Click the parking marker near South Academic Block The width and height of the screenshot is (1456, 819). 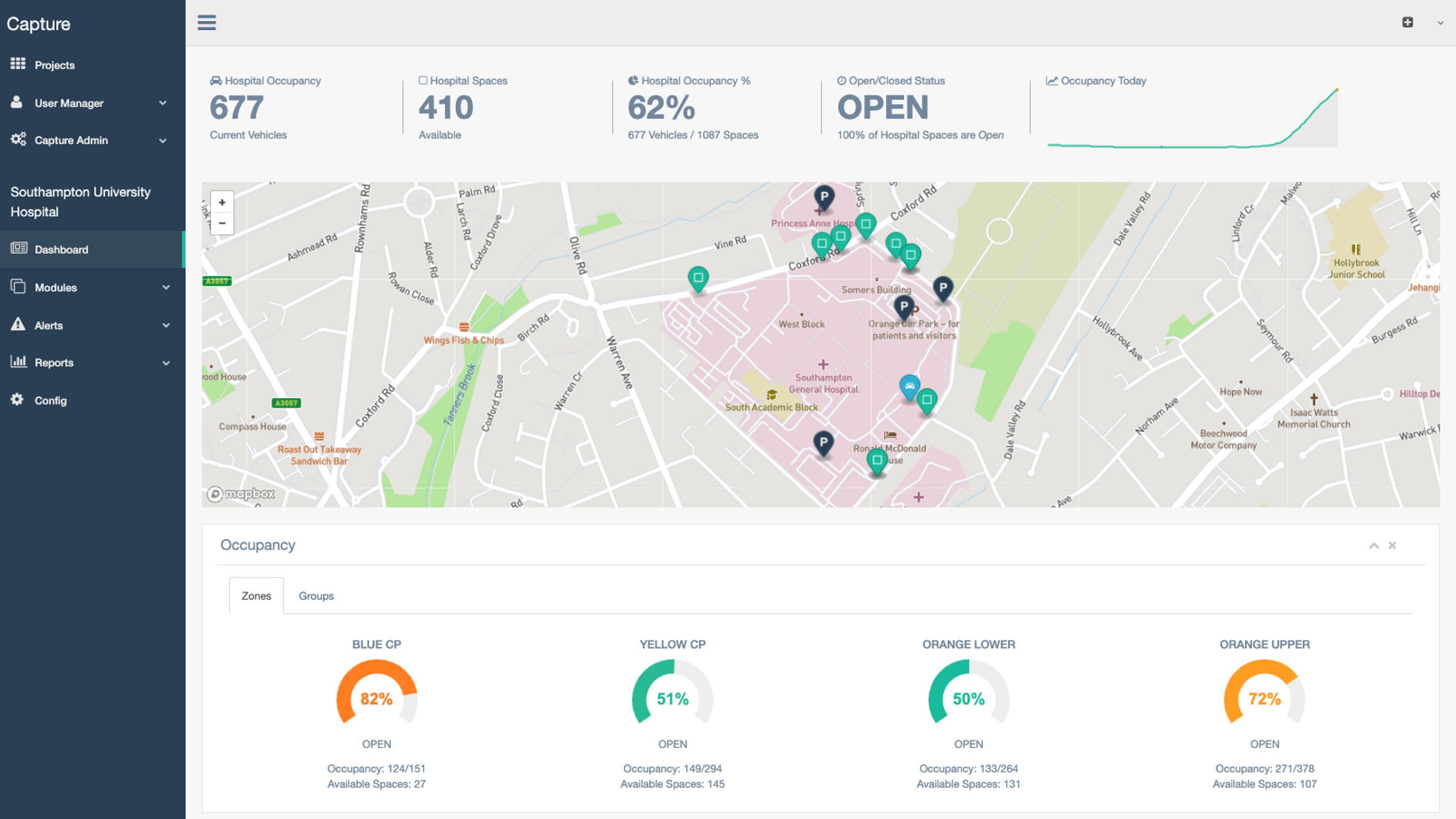823,442
